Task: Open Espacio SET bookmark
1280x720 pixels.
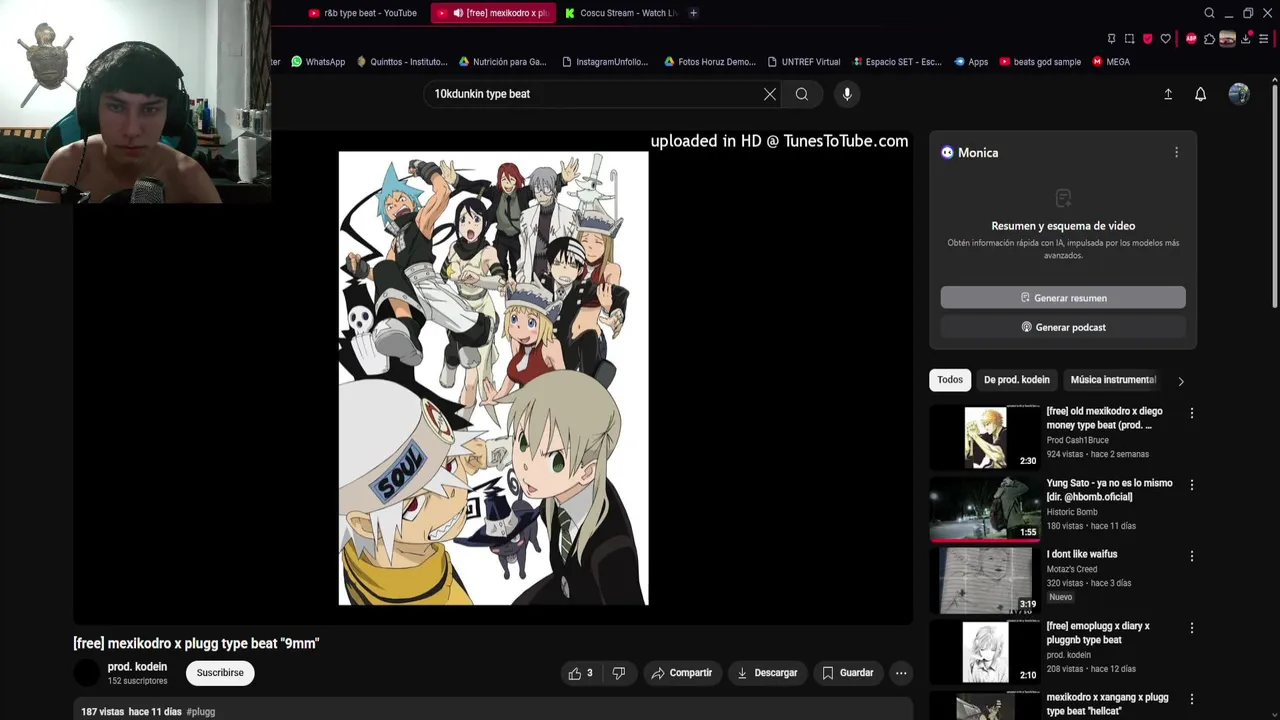Action: pyautogui.click(x=897, y=62)
